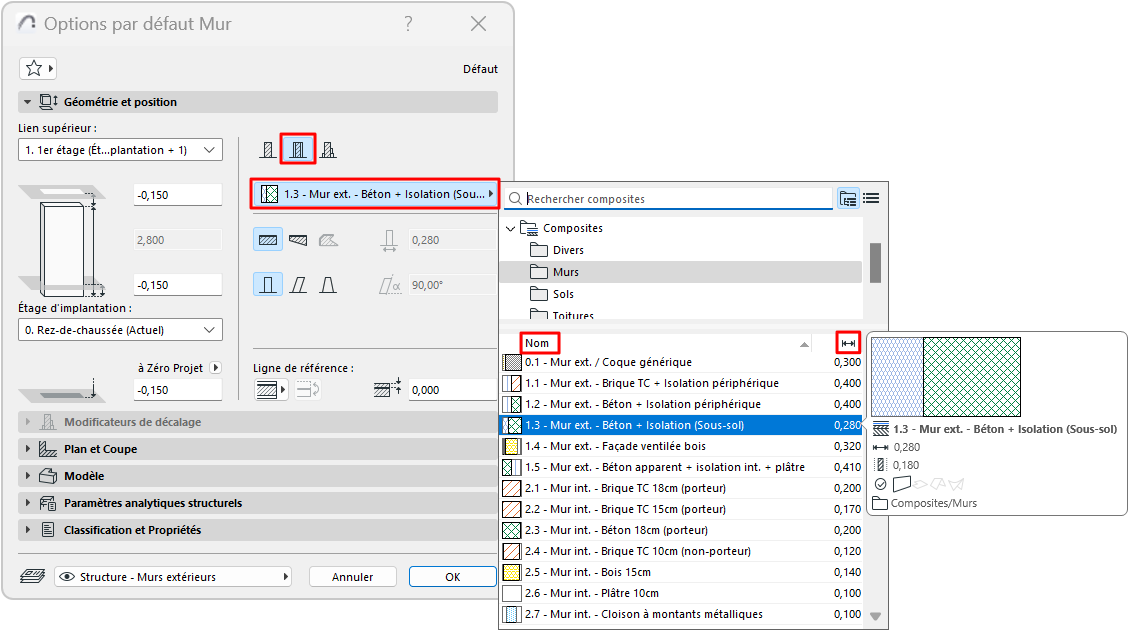This screenshot has height=631, width=1129.
Task: Select 1.1 - Mur ext. - Brique TC
Action: [681, 383]
